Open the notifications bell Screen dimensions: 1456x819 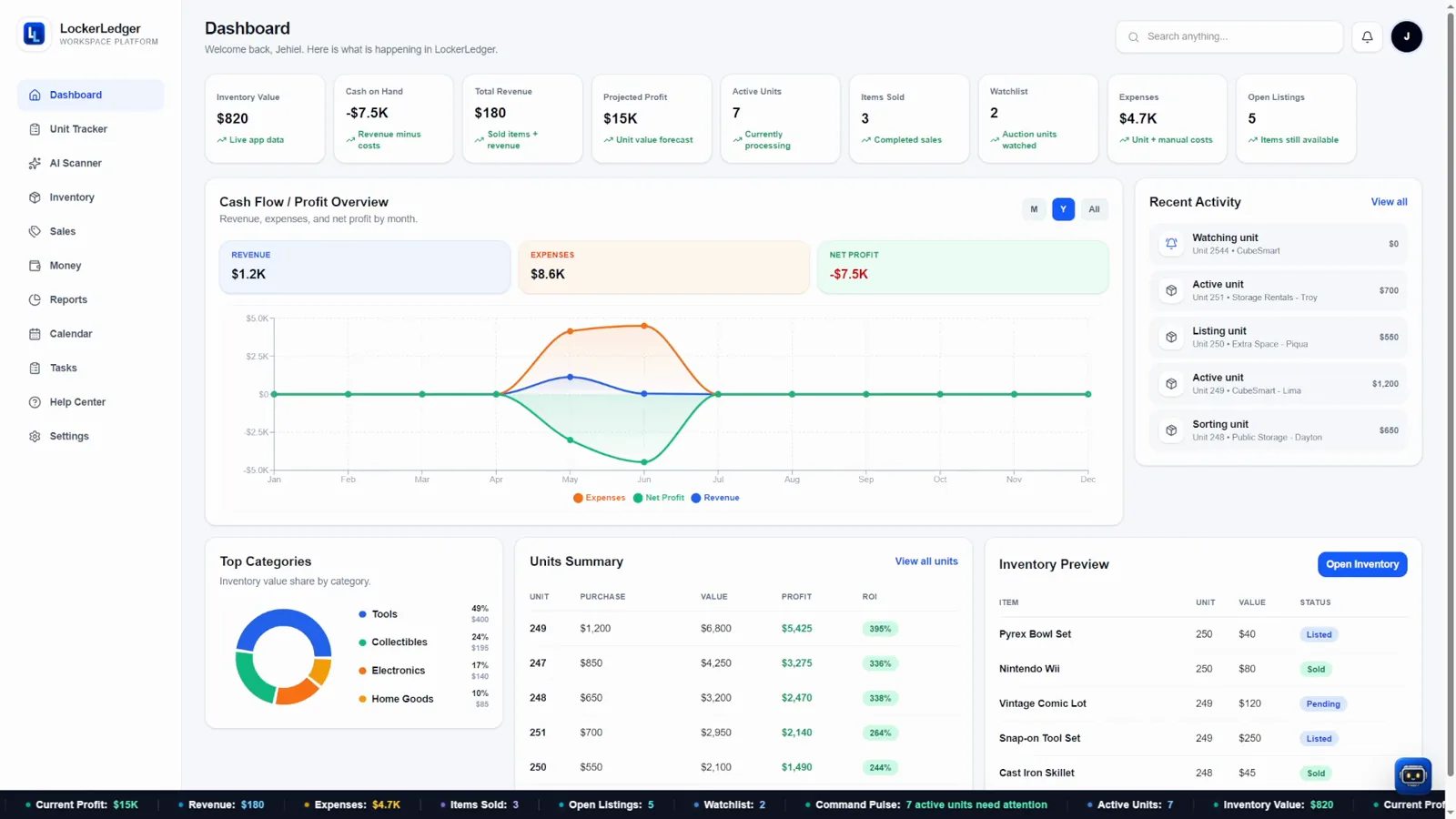pos(1367,36)
